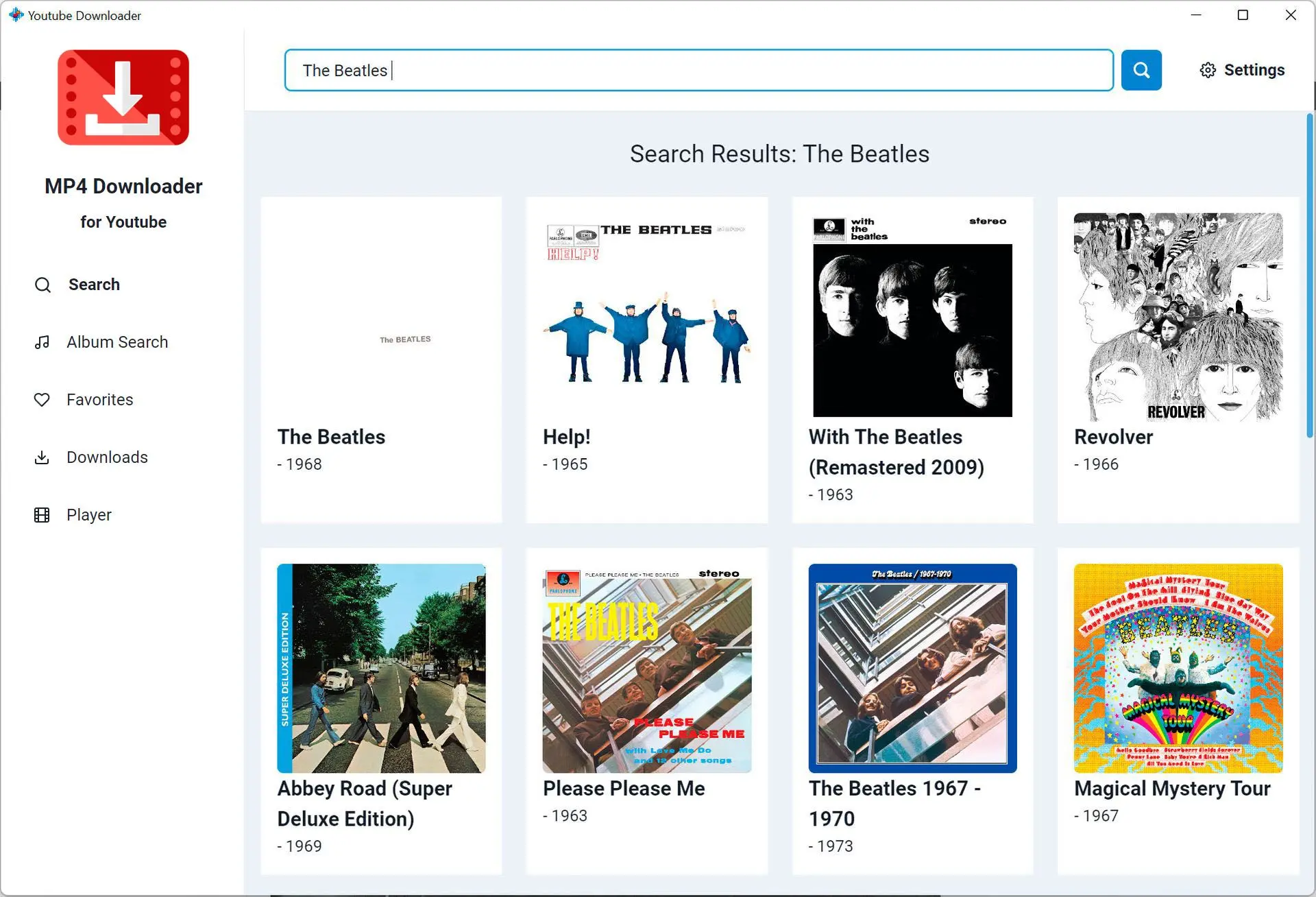The height and width of the screenshot is (897, 1316).
Task: Navigate to Player panel
Action: coord(89,514)
